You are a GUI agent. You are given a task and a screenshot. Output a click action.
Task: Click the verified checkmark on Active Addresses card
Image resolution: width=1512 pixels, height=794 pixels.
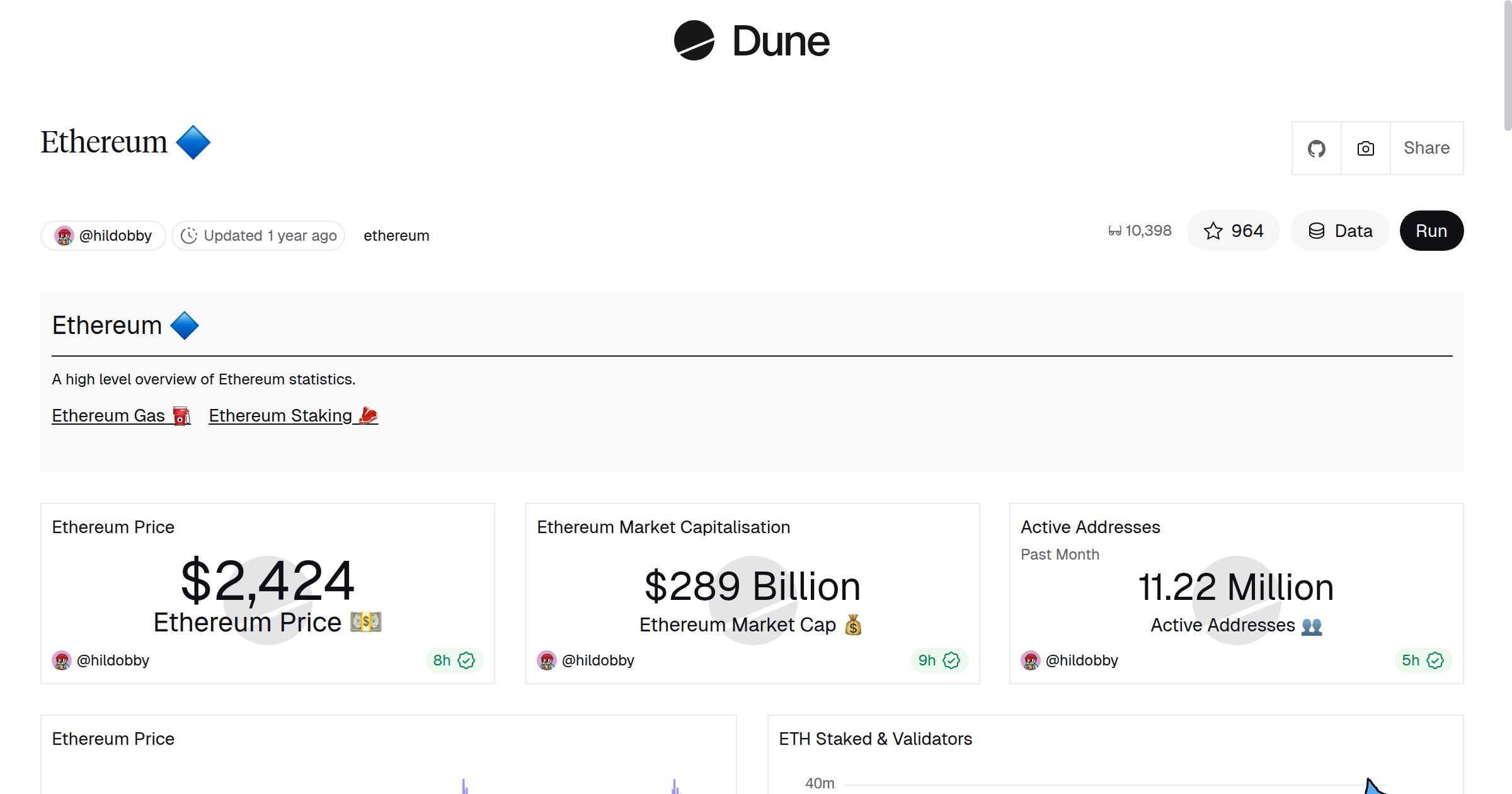click(x=1435, y=660)
